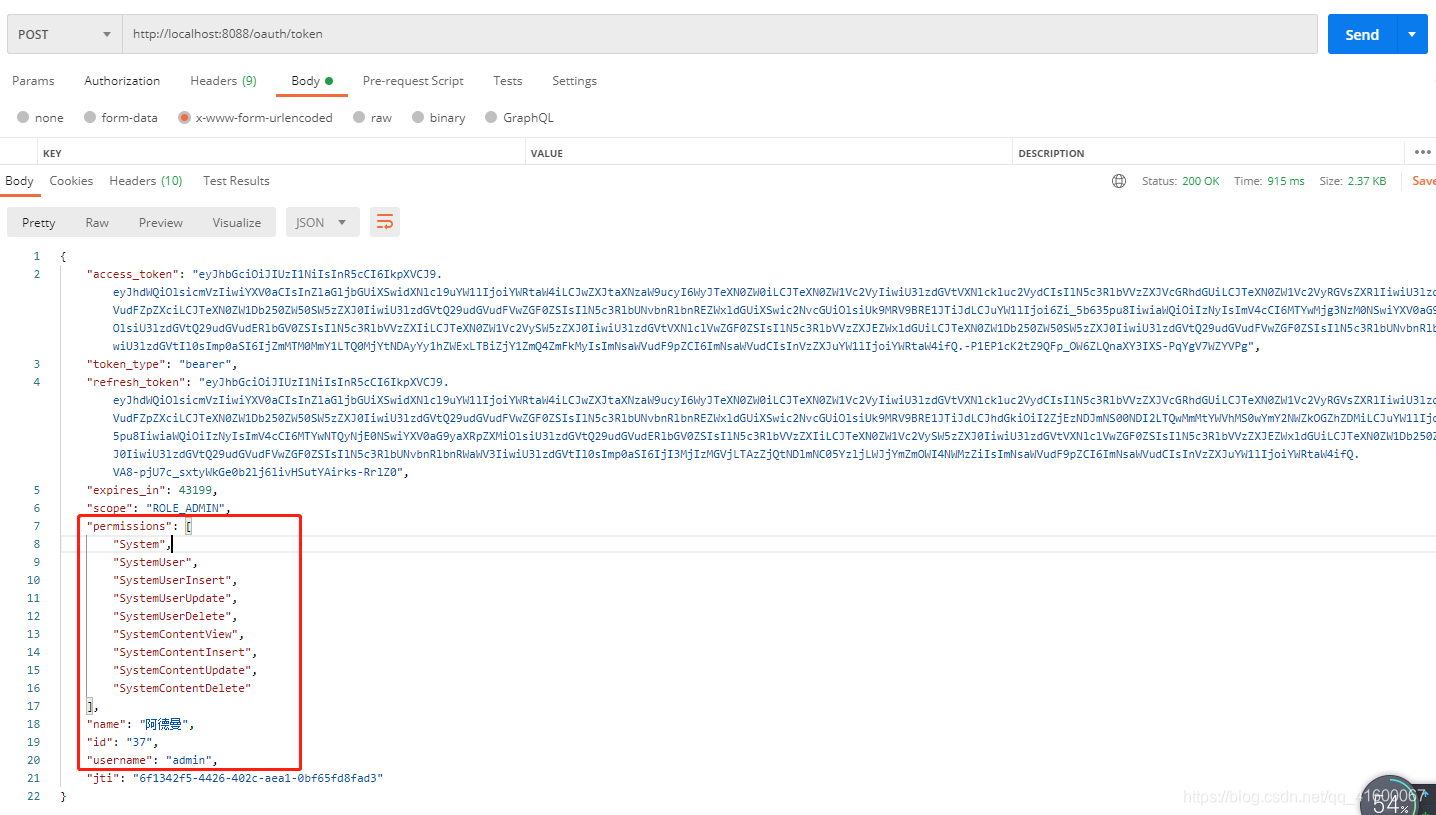Click the DESCRIPTION column header
This screenshot has width=1436, height=815.
point(1051,153)
